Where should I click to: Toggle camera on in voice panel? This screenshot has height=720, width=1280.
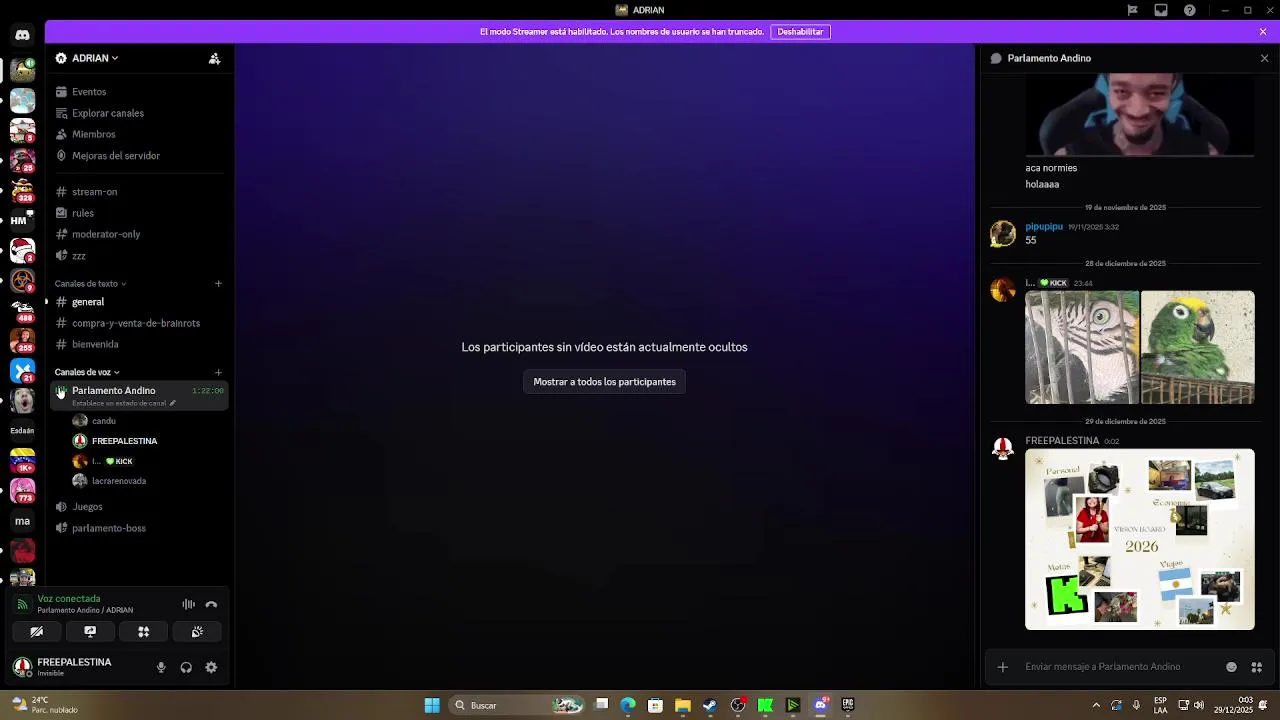coord(36,632)
